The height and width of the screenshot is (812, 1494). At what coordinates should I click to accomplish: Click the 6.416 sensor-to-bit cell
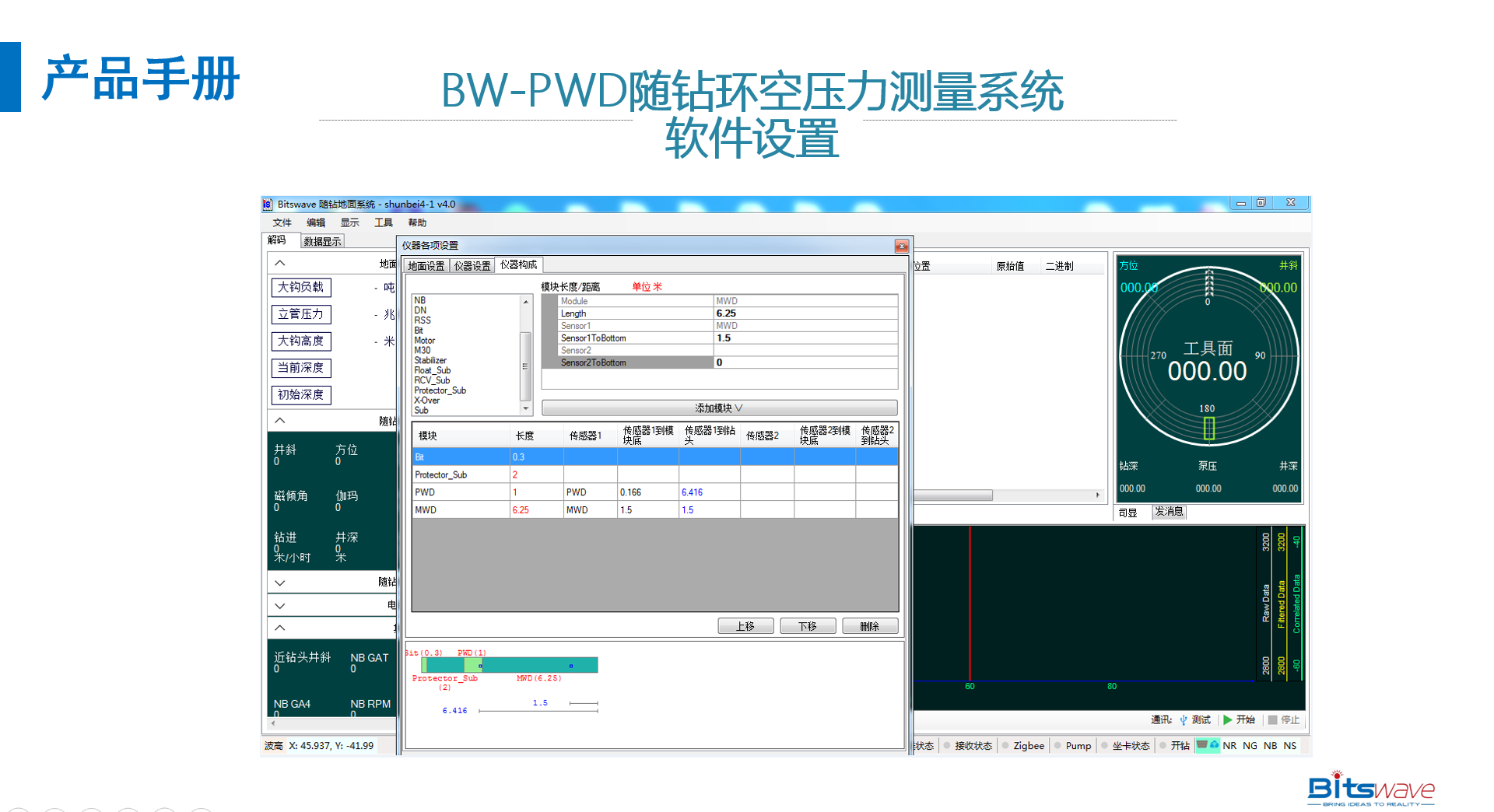click(x=709, y=492)
